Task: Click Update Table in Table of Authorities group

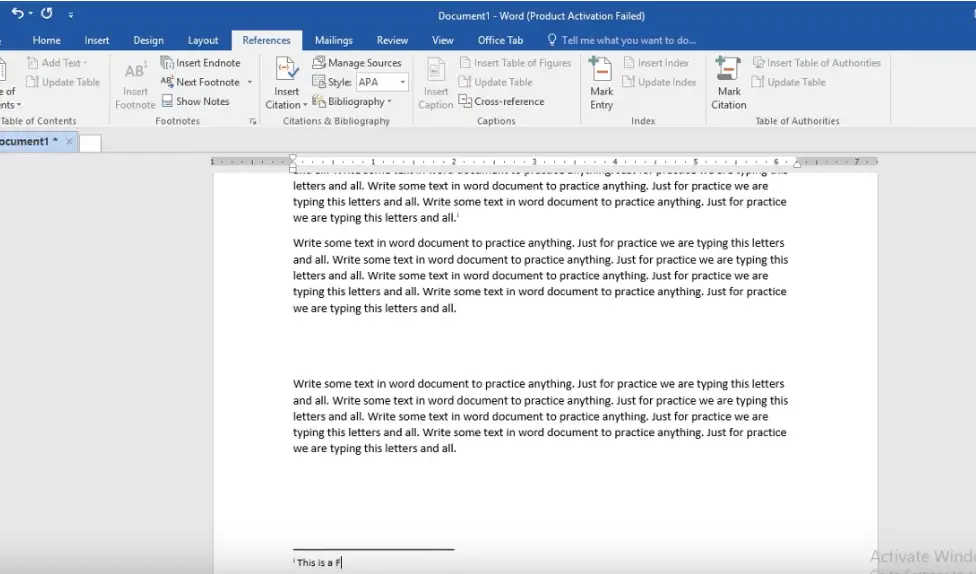Action: point(789,82)
